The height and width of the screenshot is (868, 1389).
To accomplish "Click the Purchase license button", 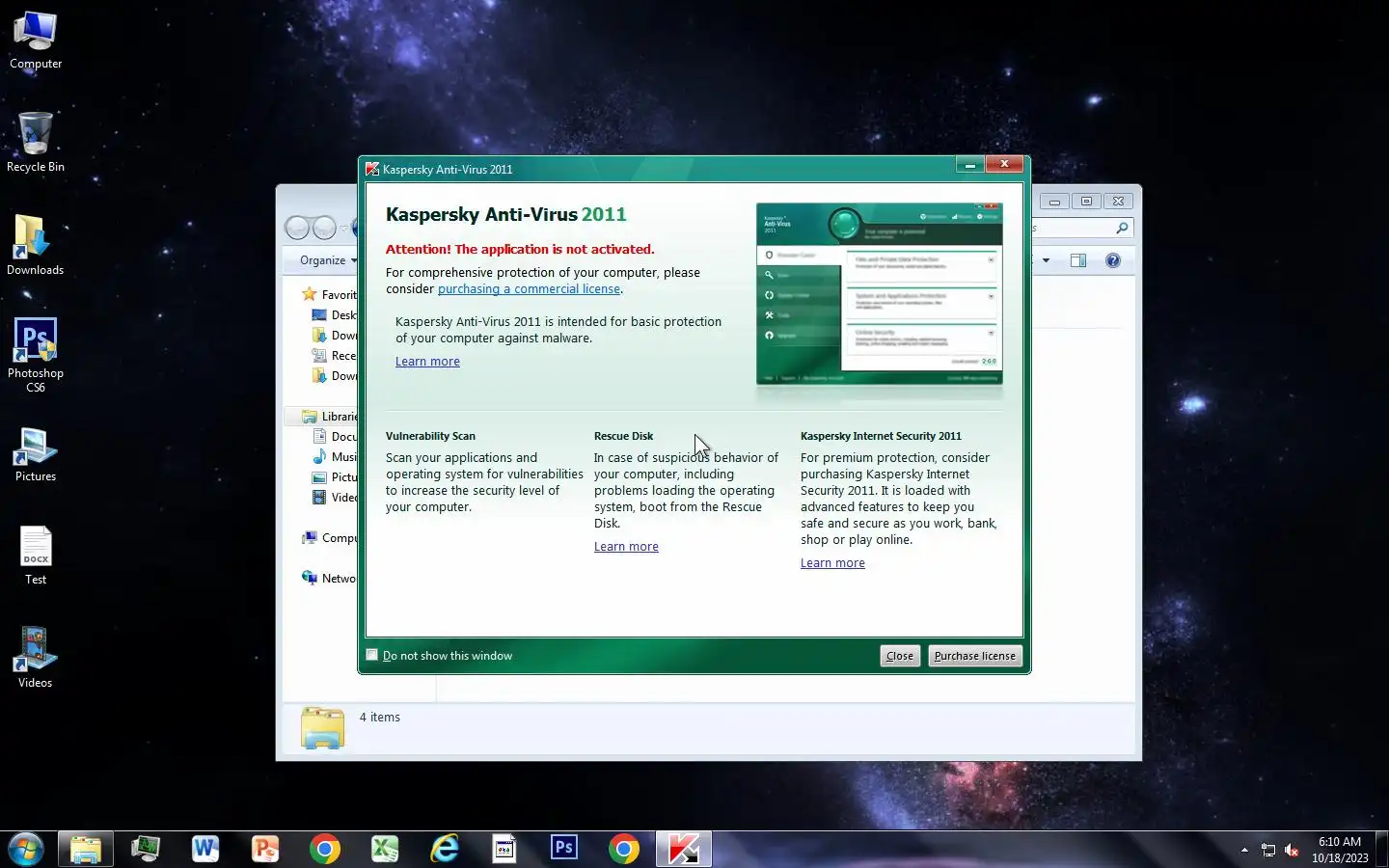I will tap(974, 656).
